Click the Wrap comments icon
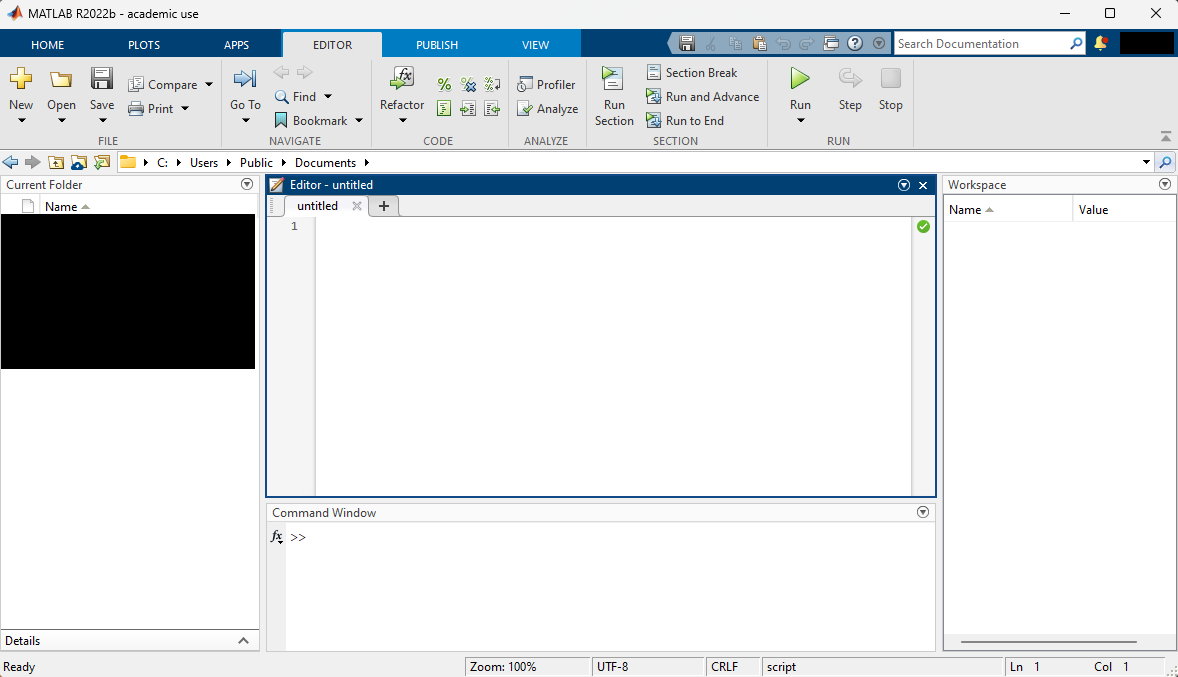Viewport: 1178px width, 677px height. click(x=492, y=84)
